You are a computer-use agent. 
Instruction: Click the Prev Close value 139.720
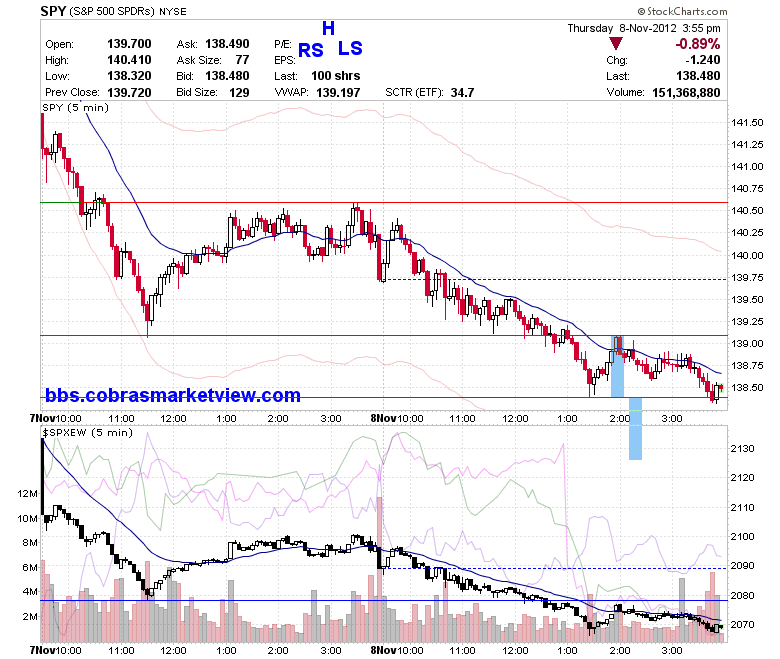tap(129, 93)
